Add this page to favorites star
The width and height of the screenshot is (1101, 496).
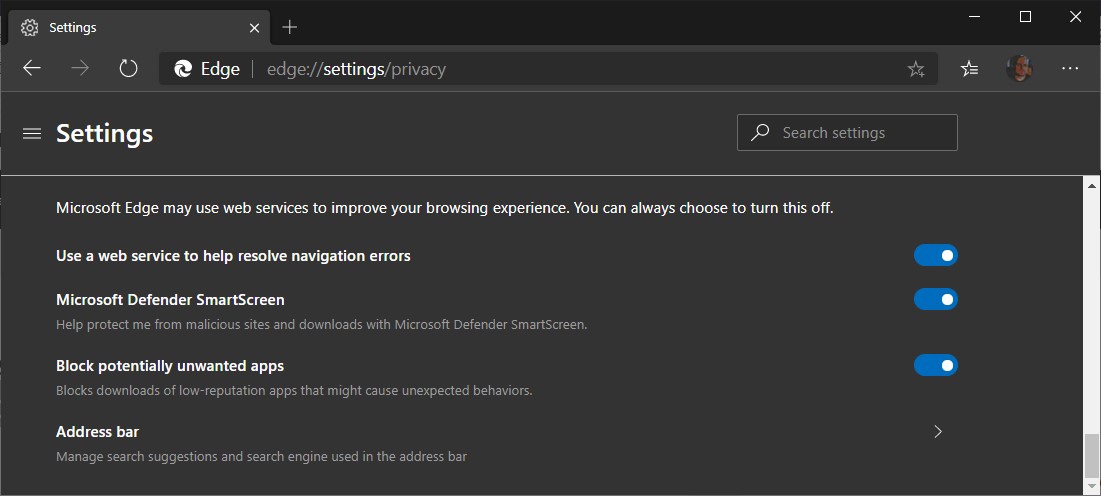tap(916, 69)
